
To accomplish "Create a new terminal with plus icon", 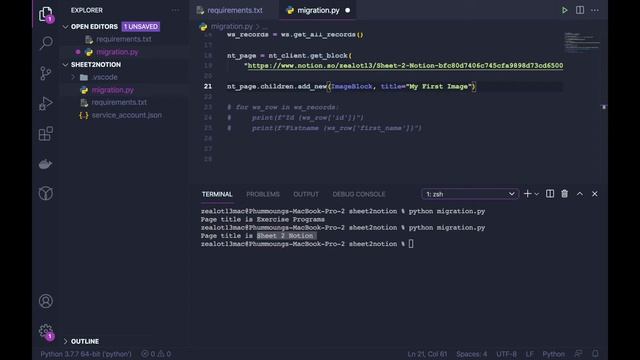I will pos(527,194).
